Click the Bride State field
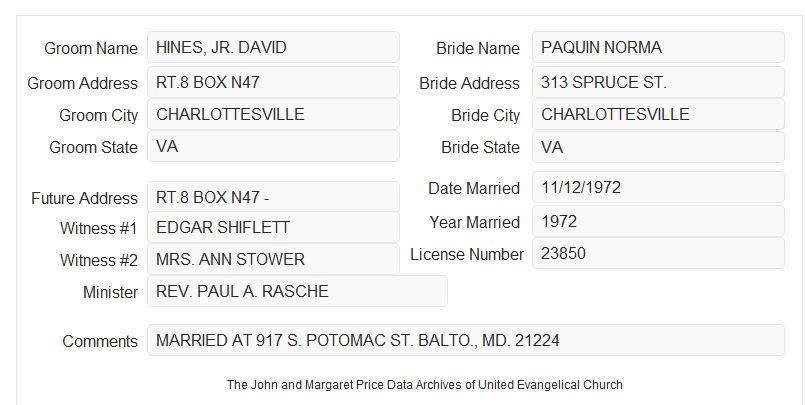The width and height of the screenshot is (805, 405). (x=658, y=147)
